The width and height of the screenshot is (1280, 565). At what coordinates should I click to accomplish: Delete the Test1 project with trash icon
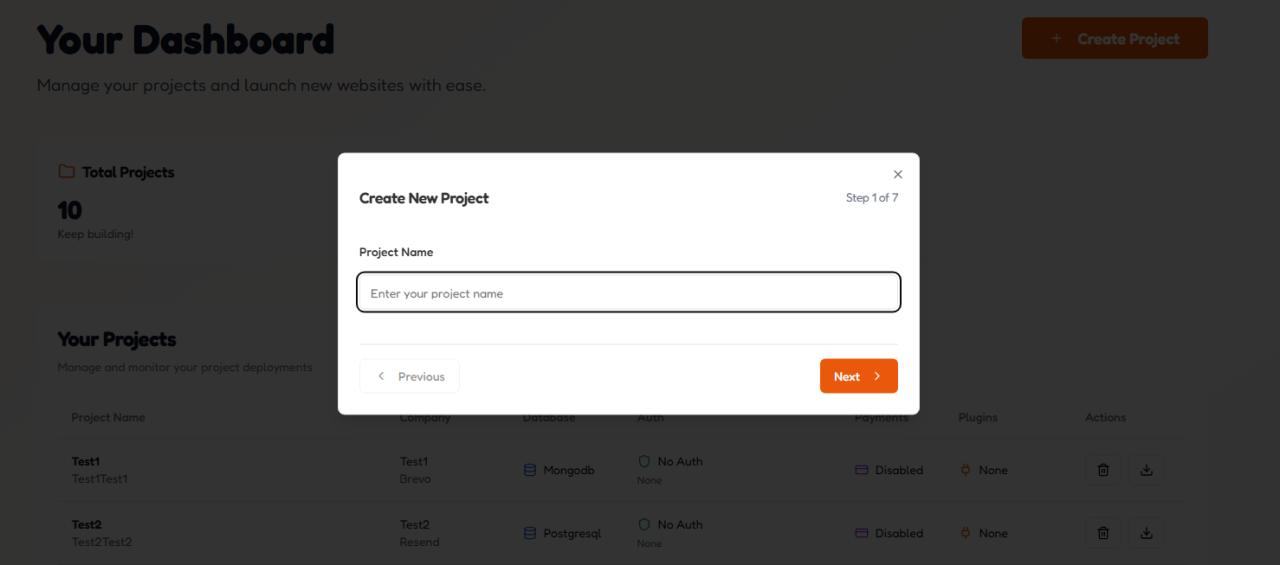1103,470
